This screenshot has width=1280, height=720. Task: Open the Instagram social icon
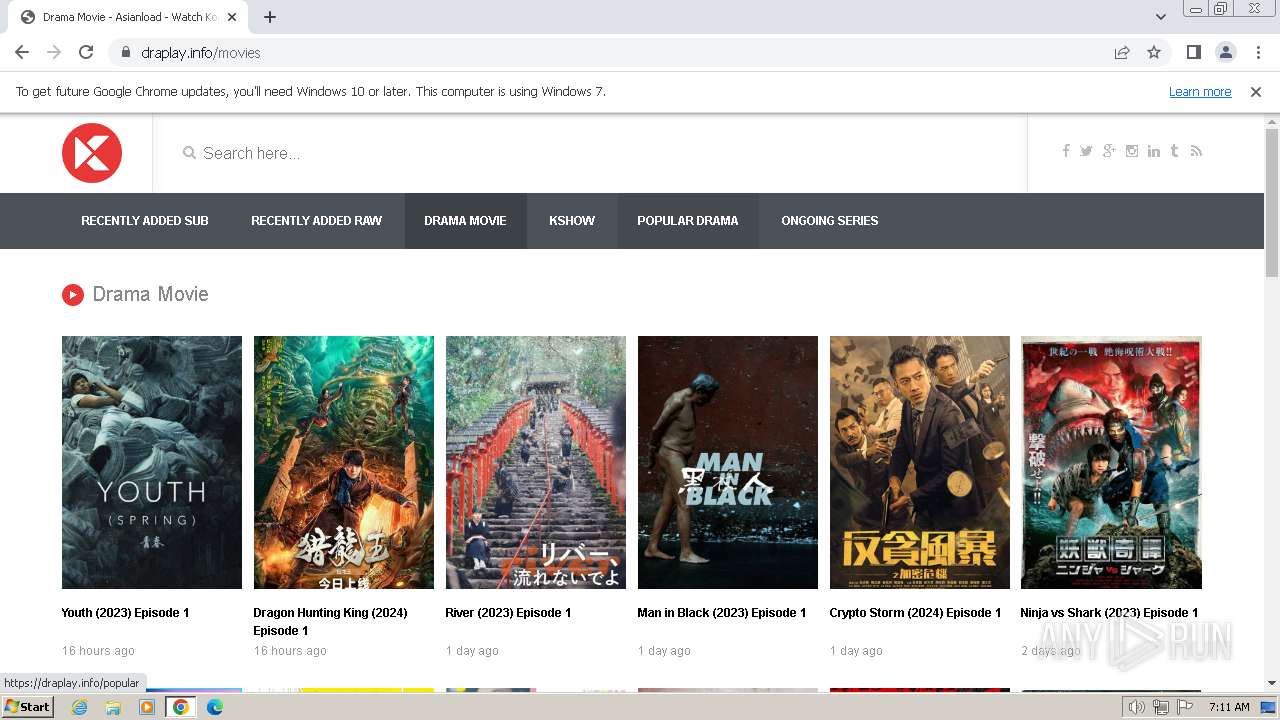pyautogui.click(x=1132, y=151)
